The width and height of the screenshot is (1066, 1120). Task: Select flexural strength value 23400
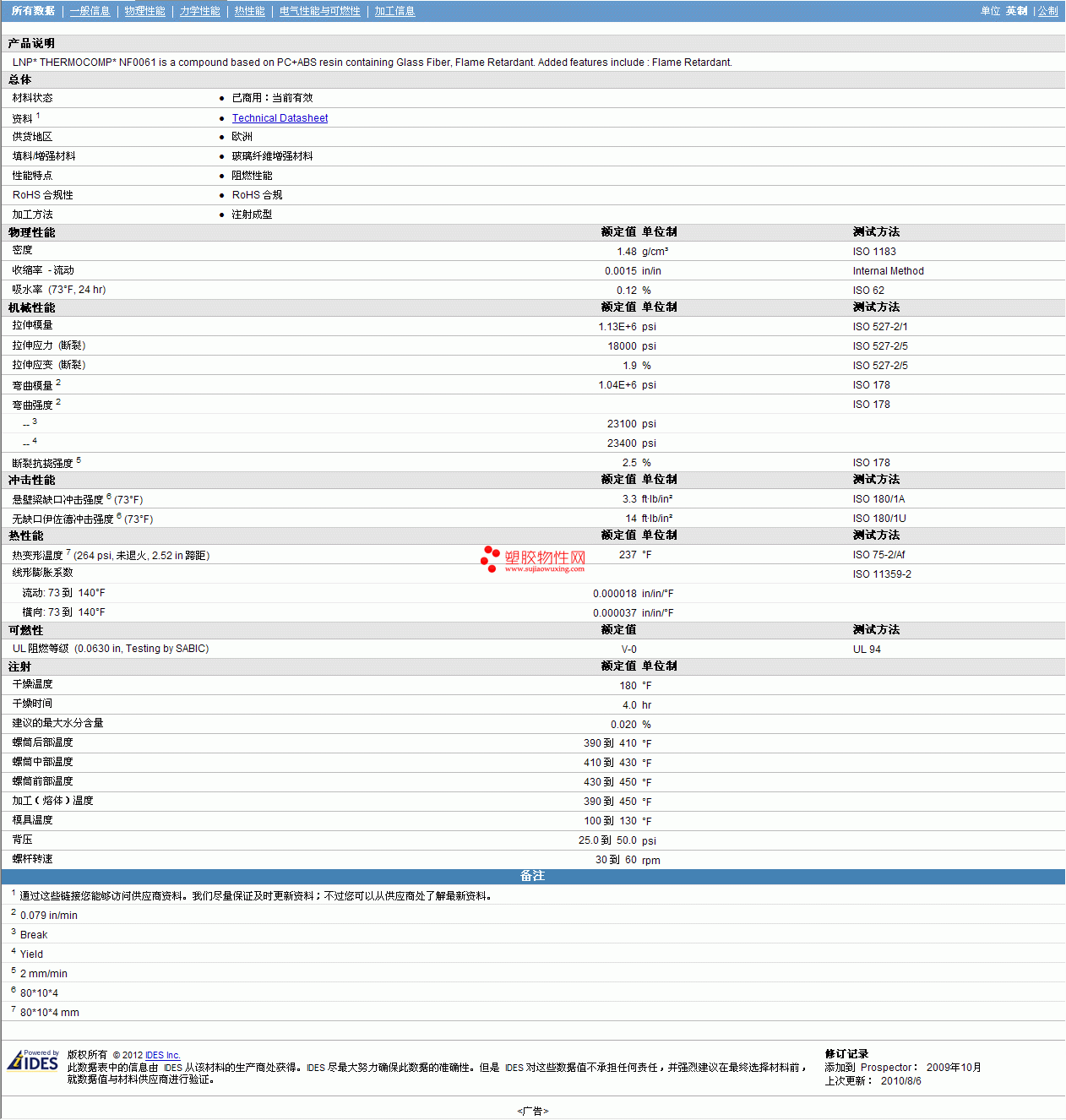[623, 443]
